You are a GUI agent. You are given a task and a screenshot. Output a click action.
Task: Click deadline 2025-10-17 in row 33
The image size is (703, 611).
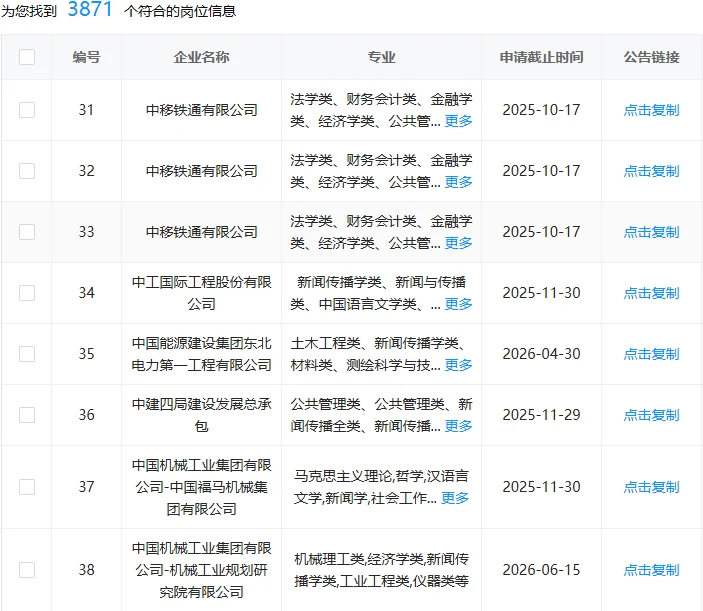point(542,232)
